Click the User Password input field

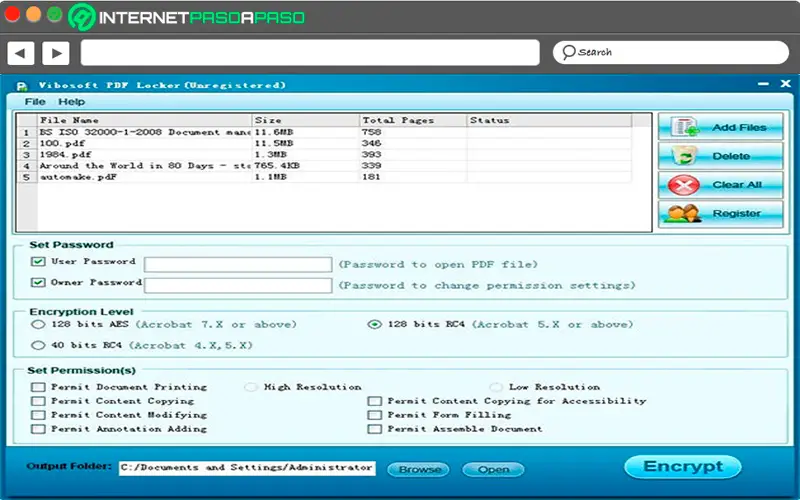[238, 264]
